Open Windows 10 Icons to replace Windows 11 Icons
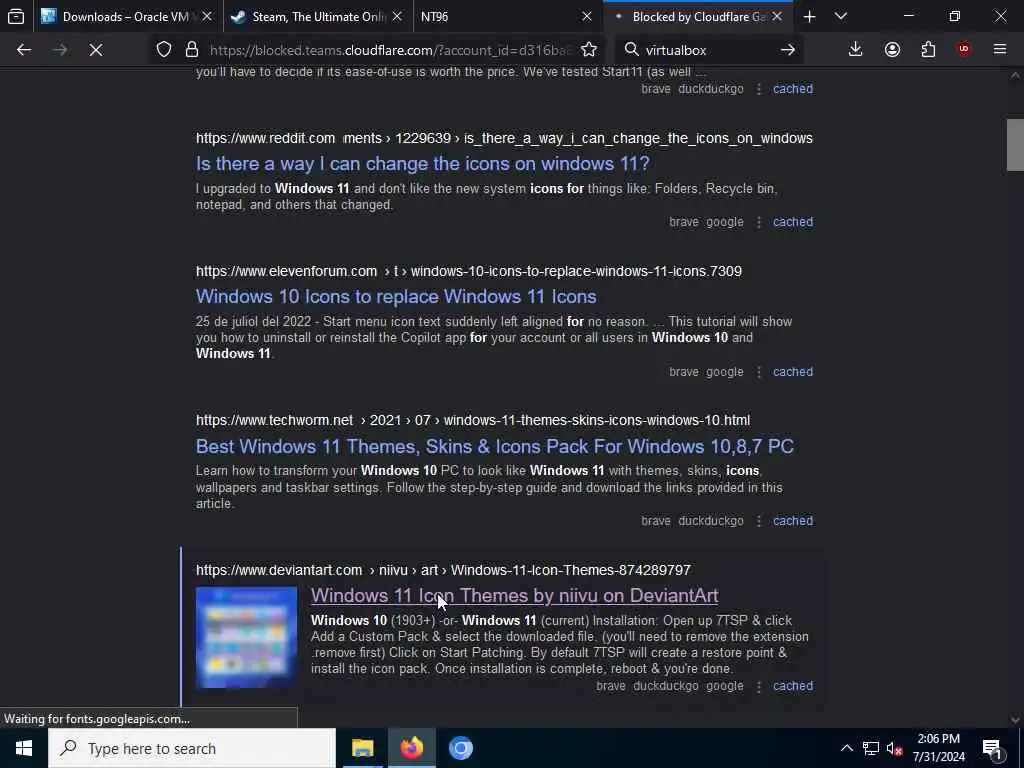 pyautogui.click(x=396, y=296)
